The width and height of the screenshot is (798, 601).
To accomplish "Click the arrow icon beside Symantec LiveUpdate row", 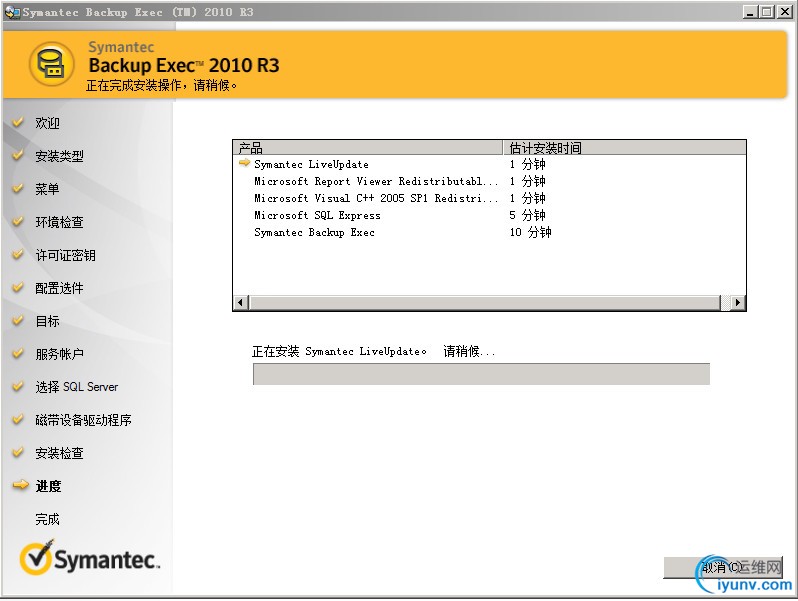I will tap(244, 163).
